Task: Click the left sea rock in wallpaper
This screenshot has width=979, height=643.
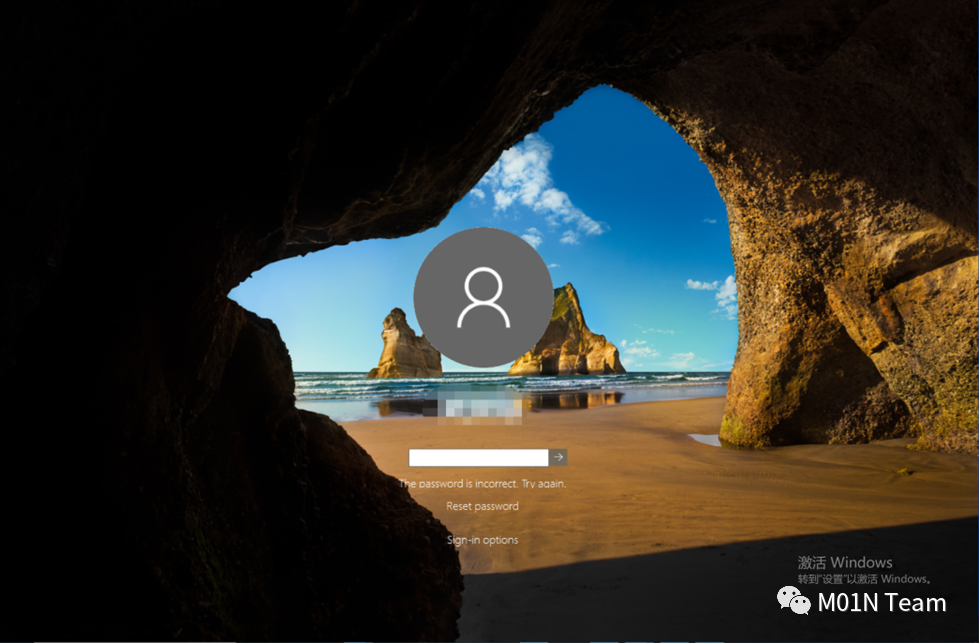Action: (403, 347)
